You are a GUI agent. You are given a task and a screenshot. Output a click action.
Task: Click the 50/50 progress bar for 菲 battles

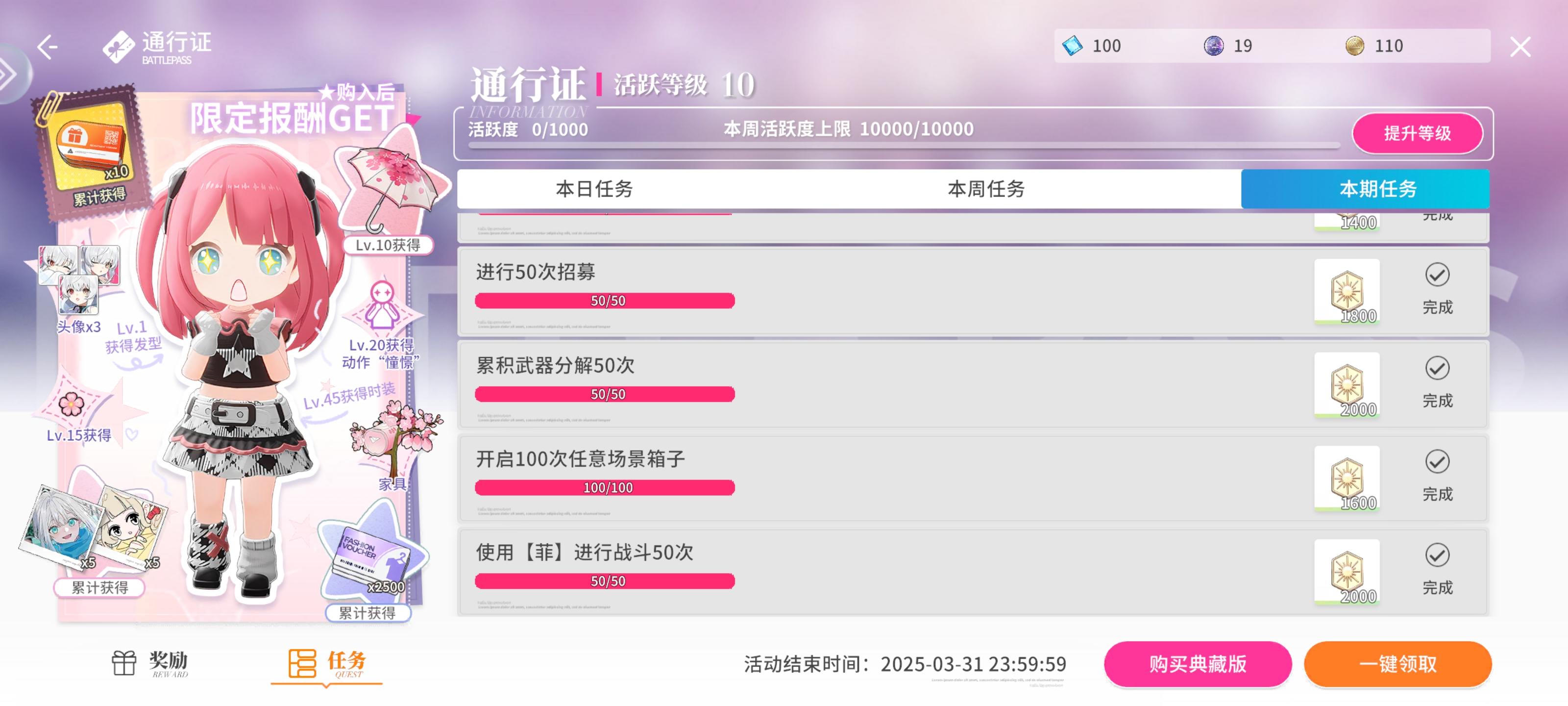(x=605, y=581)
